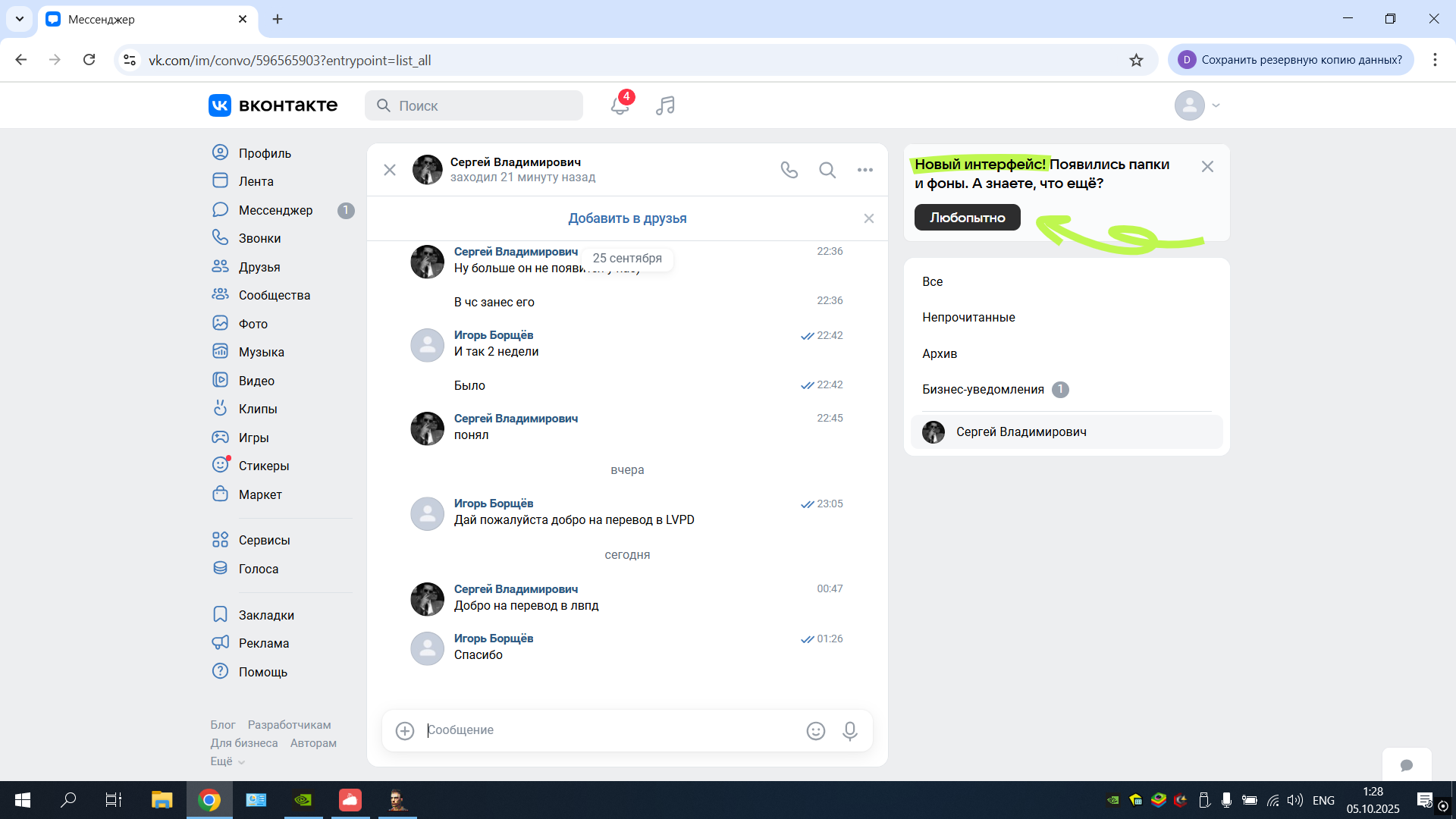Close the current chat with X
Viewport: 1456px width, 819px height.
(390, 170)
